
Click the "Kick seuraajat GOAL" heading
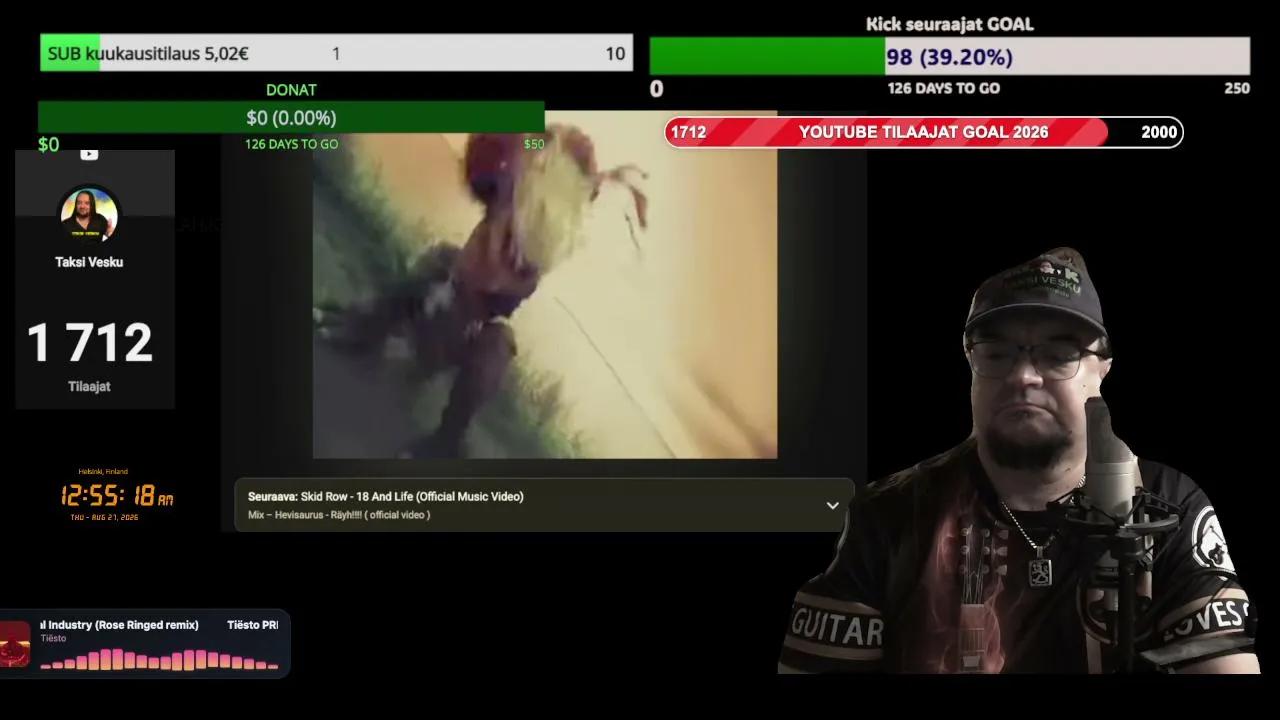coord(950,24)
